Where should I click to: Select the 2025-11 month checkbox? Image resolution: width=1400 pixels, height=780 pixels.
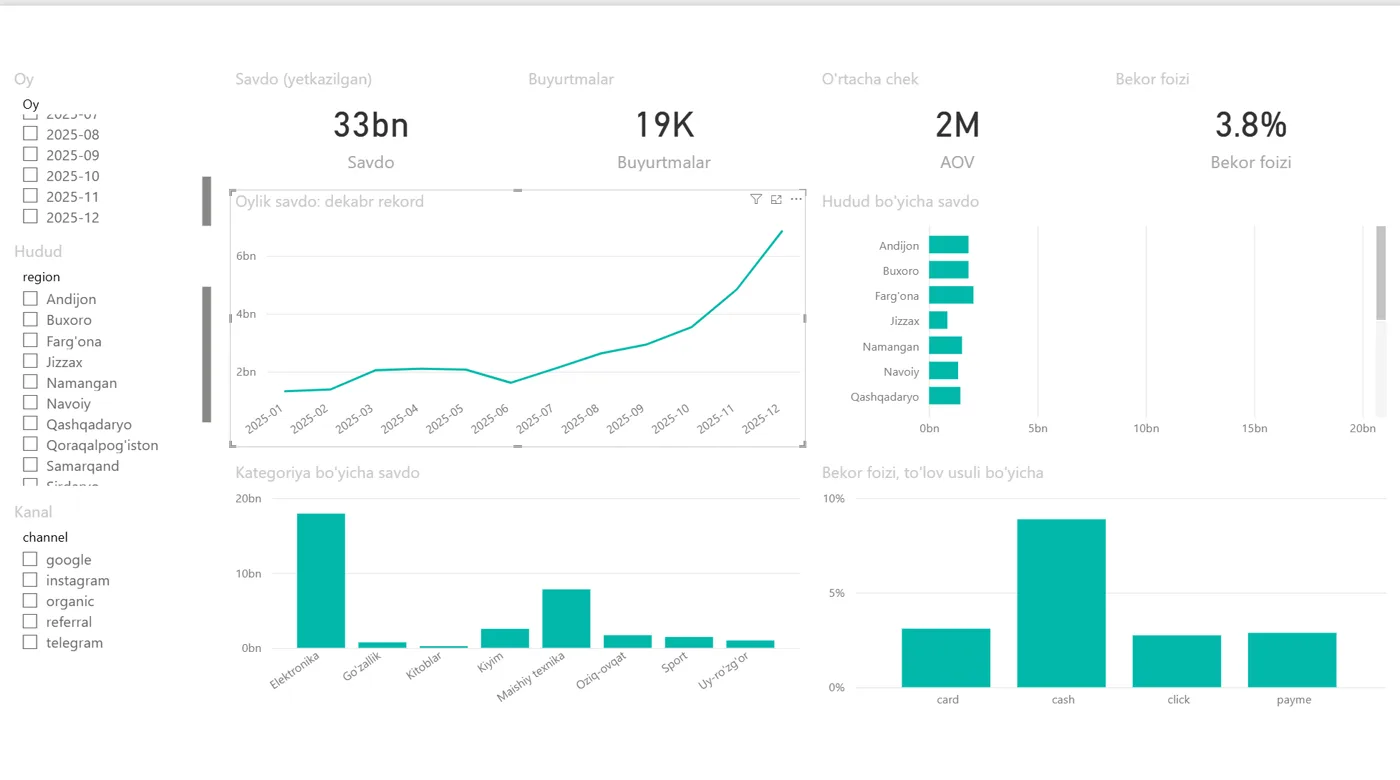(30, 196)
